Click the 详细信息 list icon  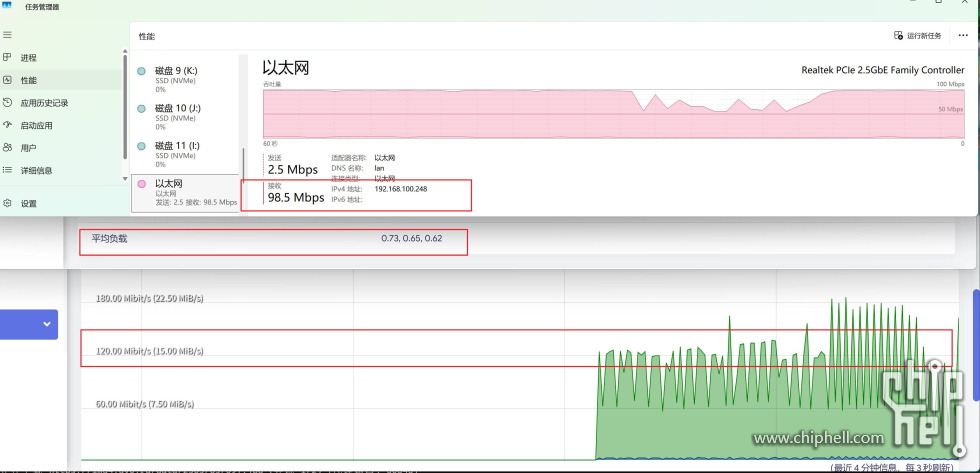coord(8,170)
